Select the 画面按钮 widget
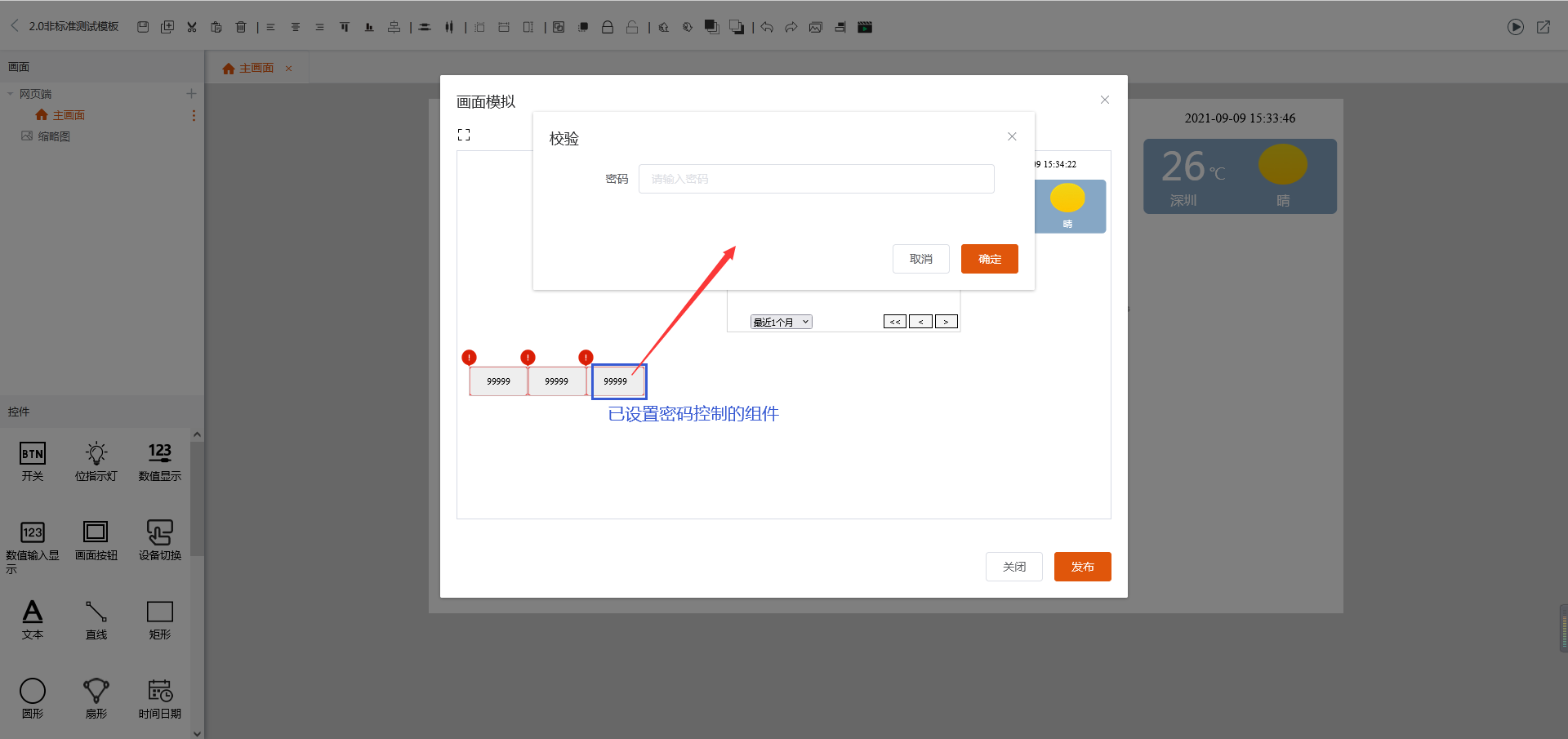1568x739 pixels. (x=96, y=541)
